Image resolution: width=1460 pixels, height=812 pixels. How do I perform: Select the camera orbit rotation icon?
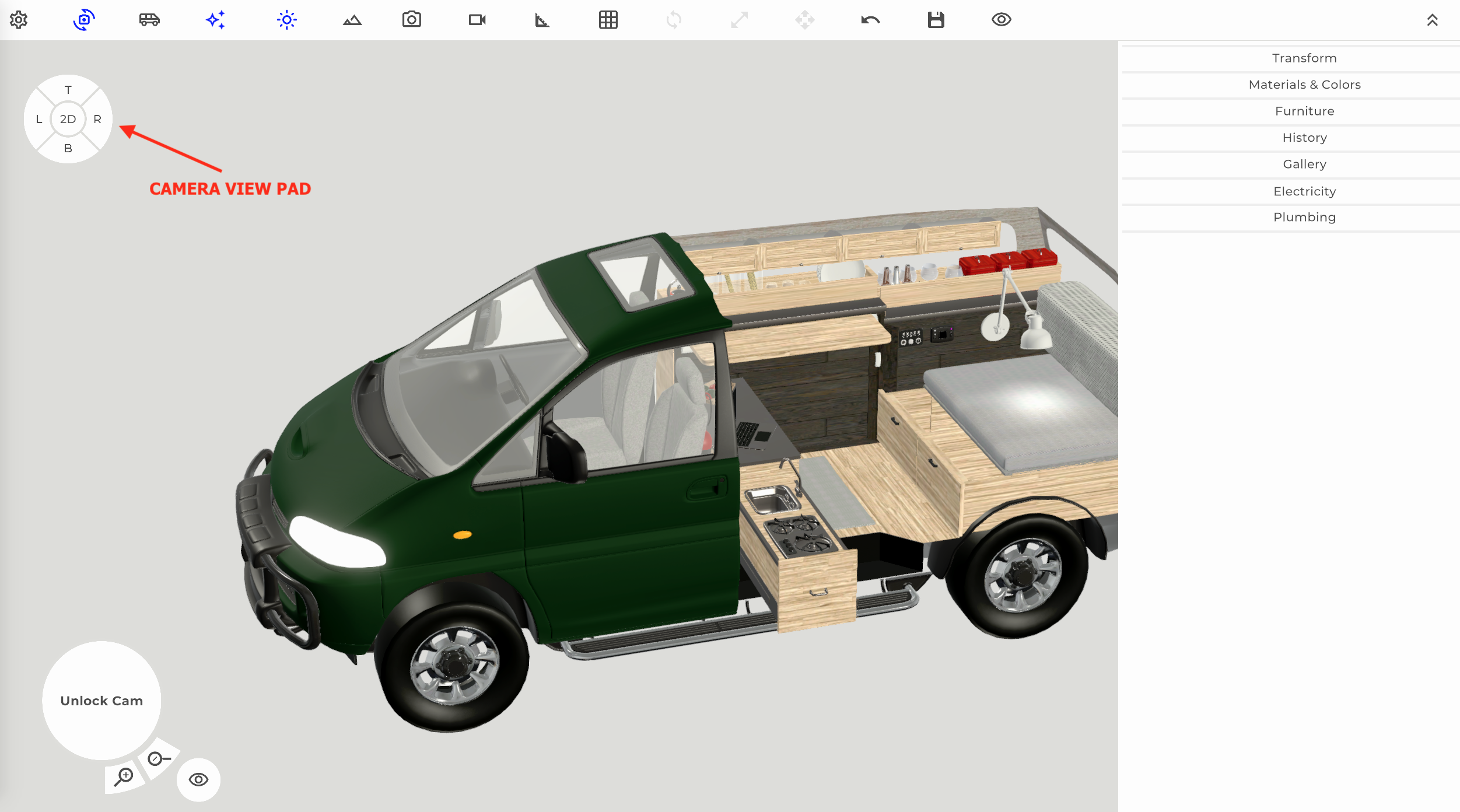[83, 19]
